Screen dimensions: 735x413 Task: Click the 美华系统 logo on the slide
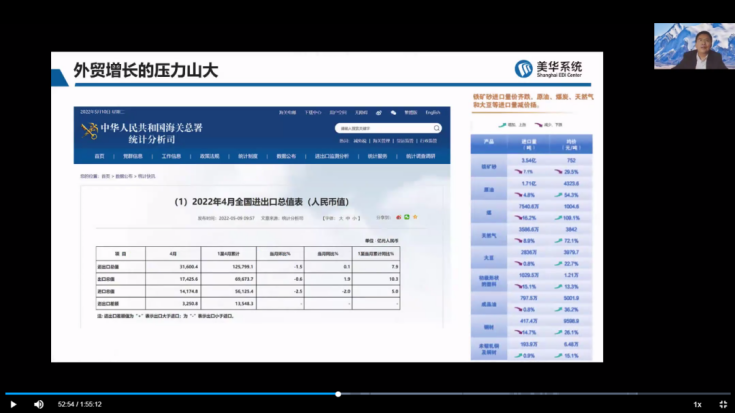548,68
